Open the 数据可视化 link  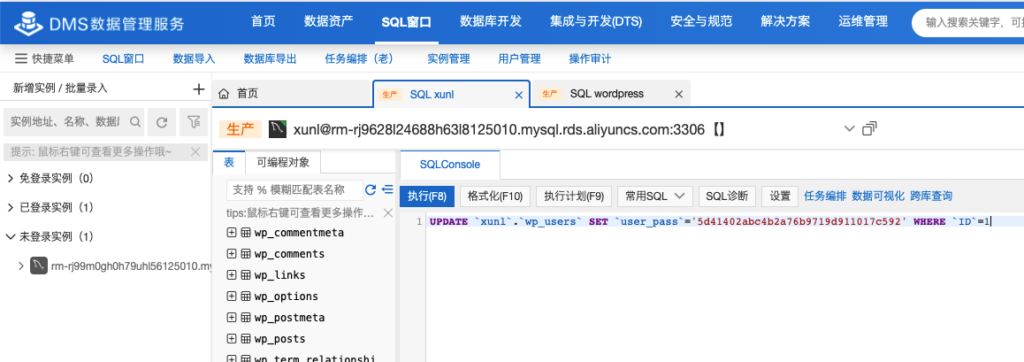(878, 195)
